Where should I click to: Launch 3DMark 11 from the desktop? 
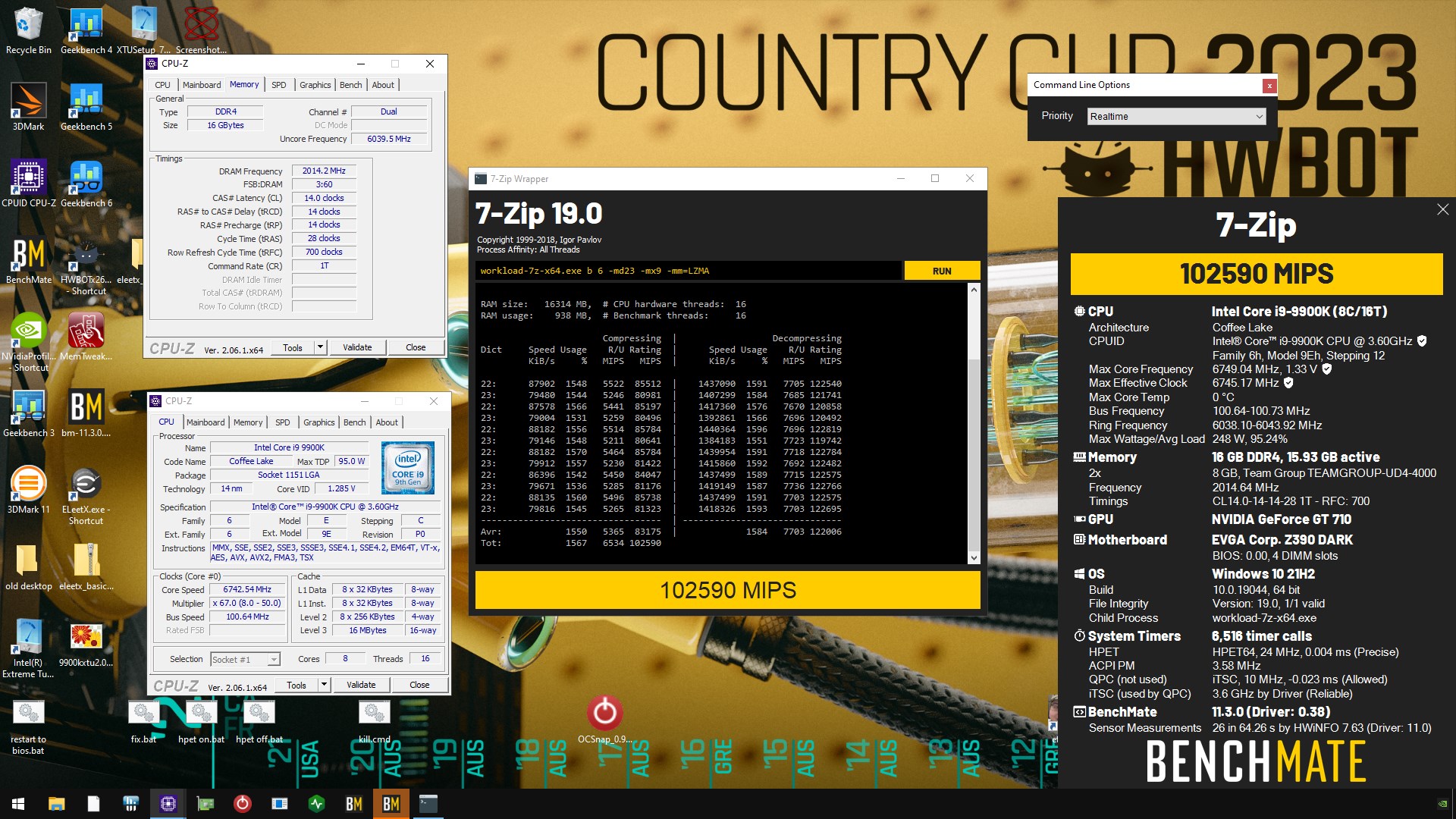tap(28, 490)
